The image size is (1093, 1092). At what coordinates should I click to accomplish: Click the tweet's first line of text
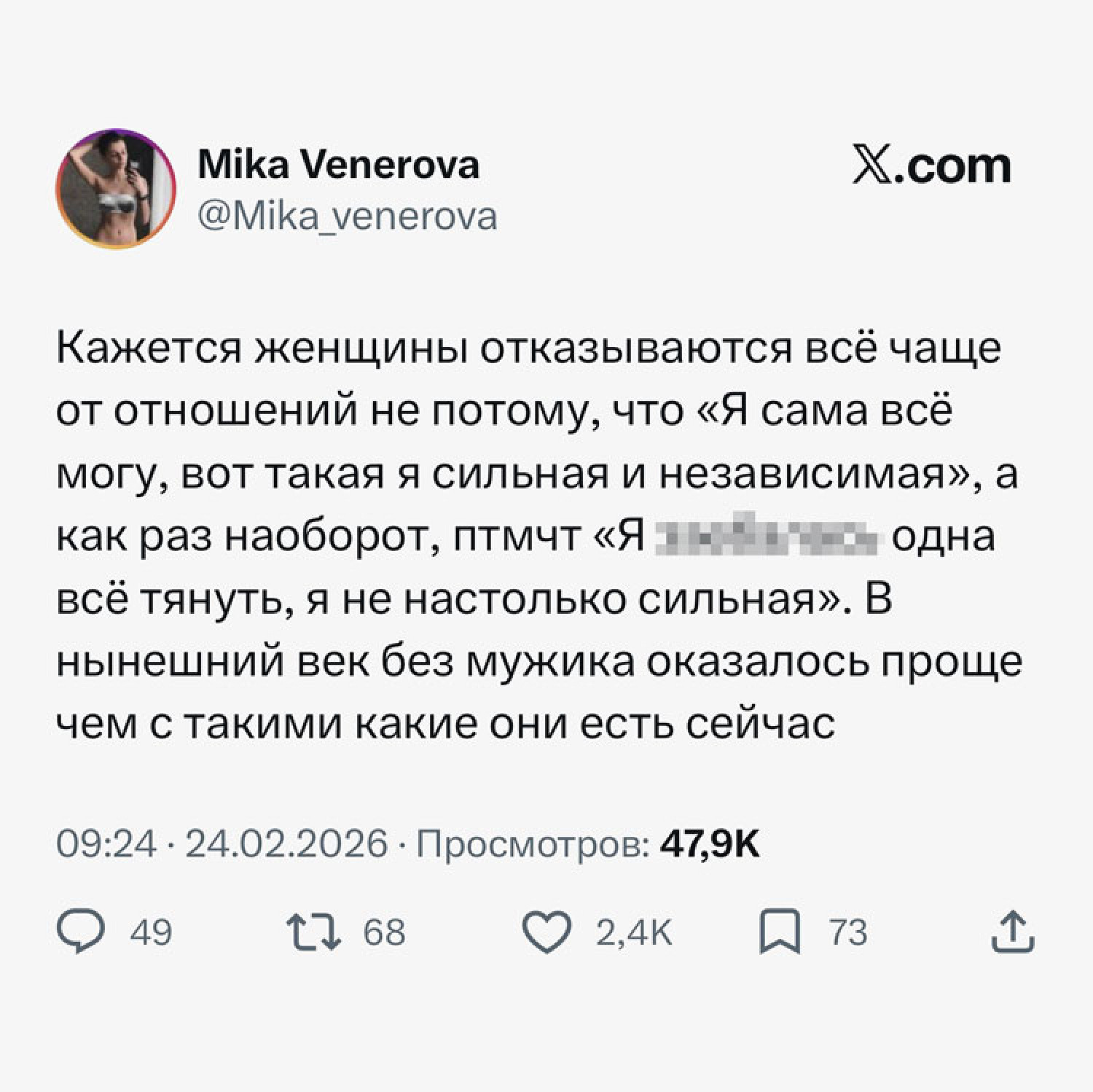click(528, 348)
